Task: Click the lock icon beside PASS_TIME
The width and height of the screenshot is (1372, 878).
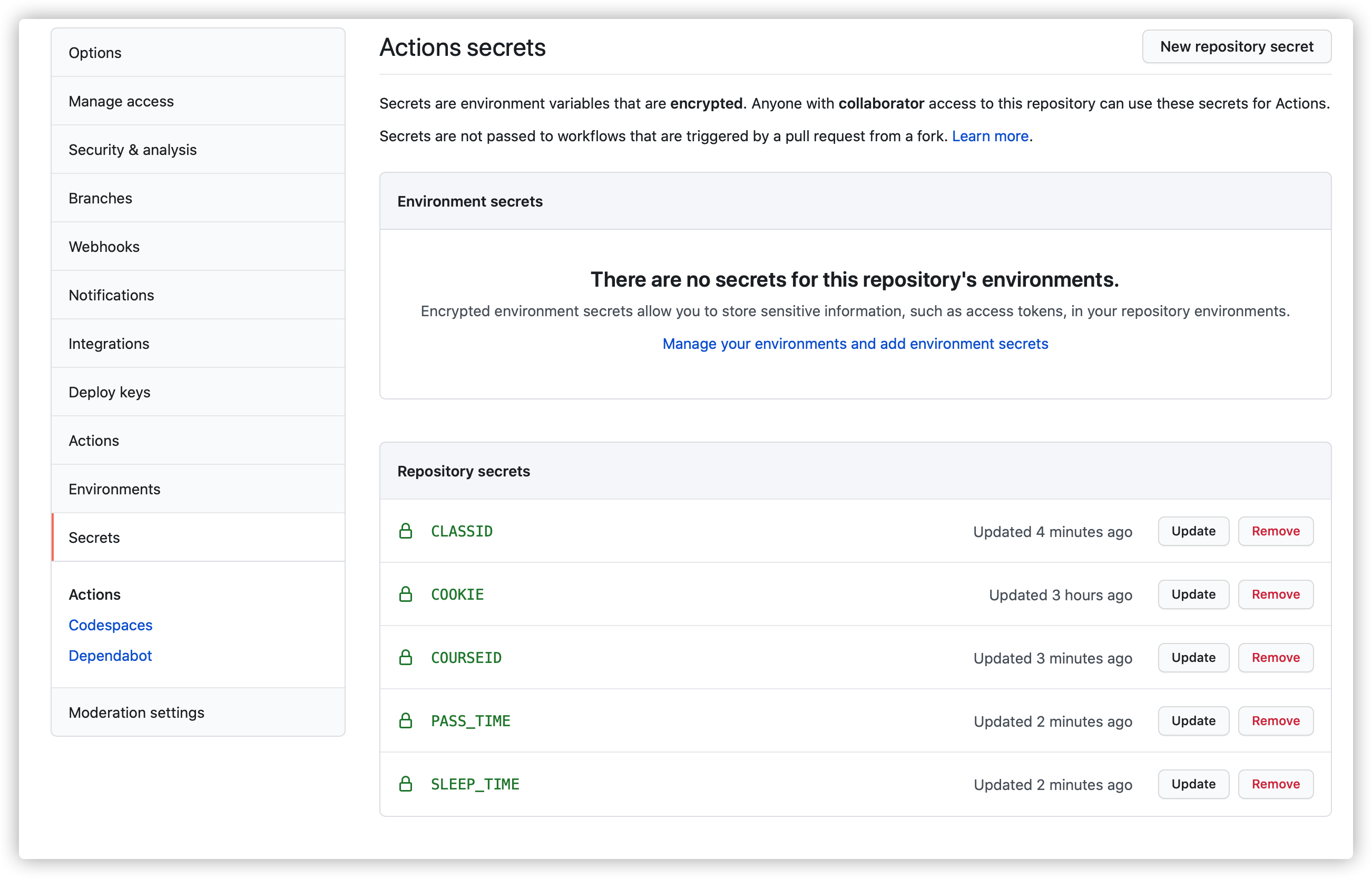Action: pyautogui.click(x=406, y=720)
